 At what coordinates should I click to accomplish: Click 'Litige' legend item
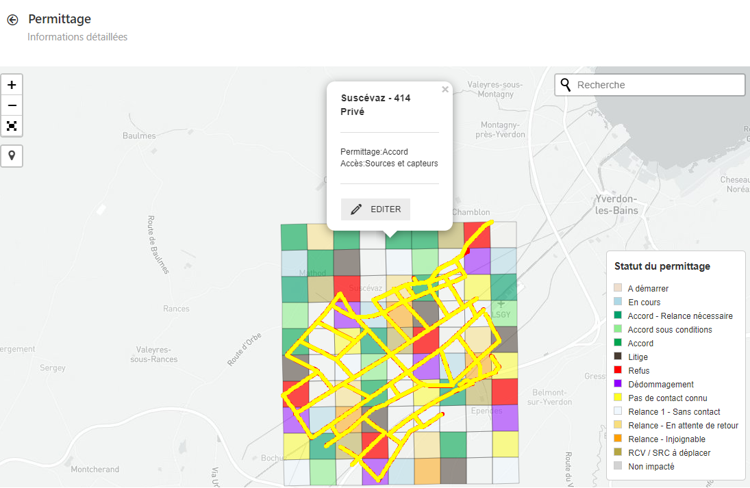coord(639,357)
